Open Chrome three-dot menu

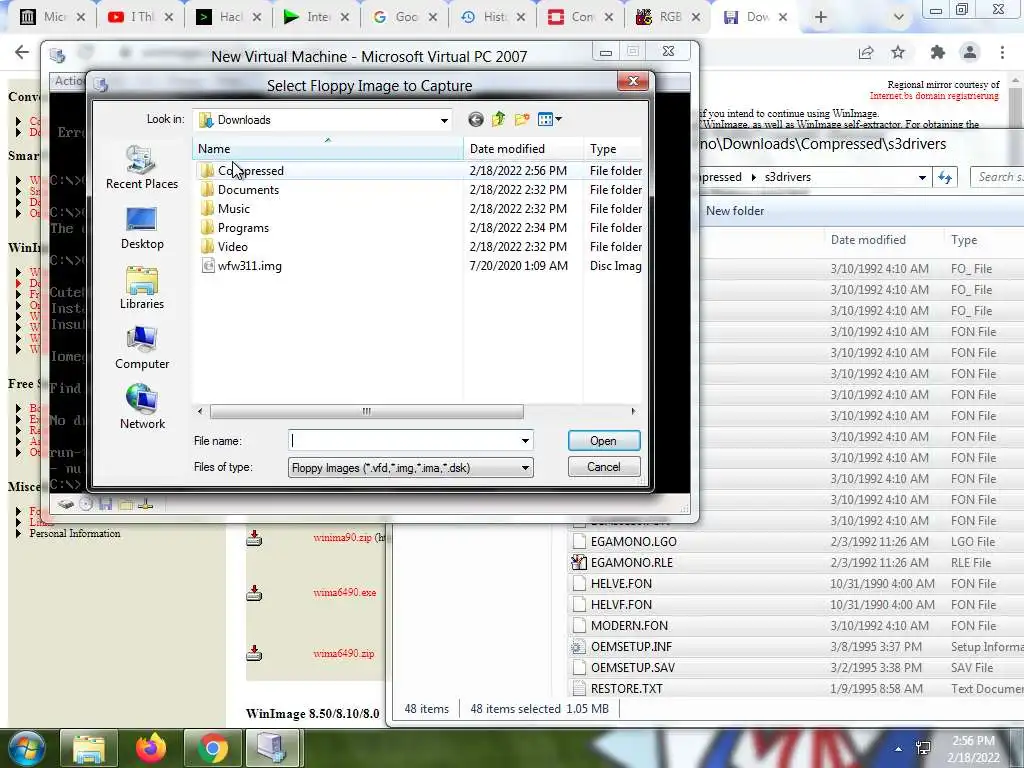pyautogui.click(x=1002, y=52)
